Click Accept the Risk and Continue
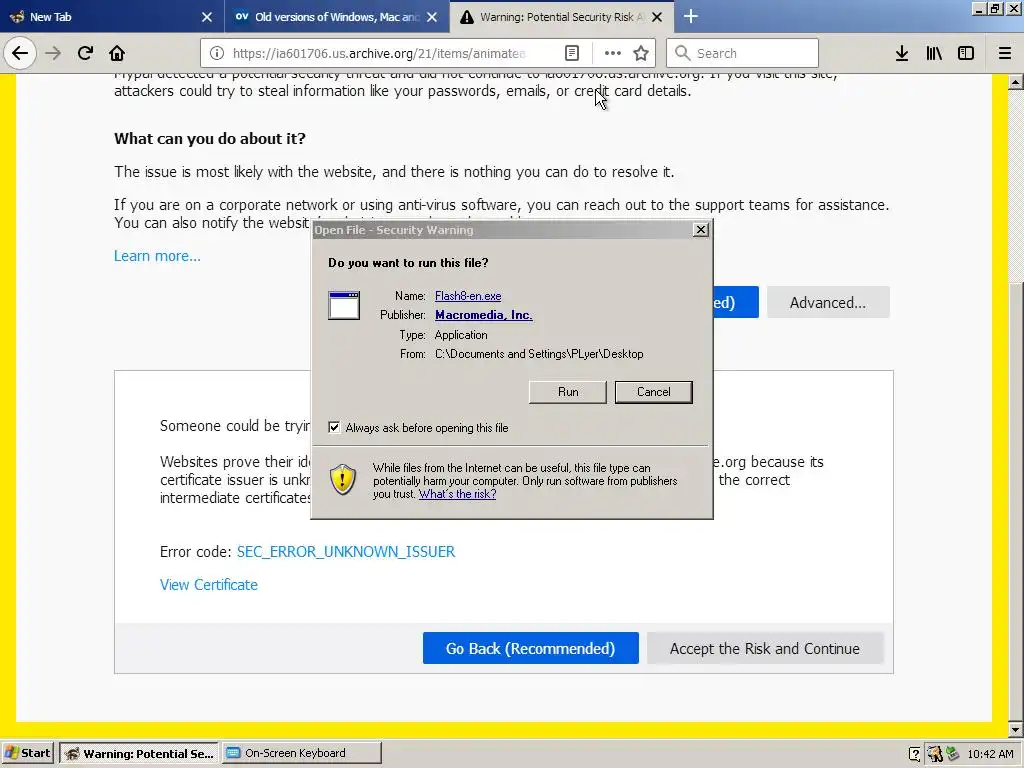The image size is (1024, 768). pyautogui.click(x=765, y=648)
